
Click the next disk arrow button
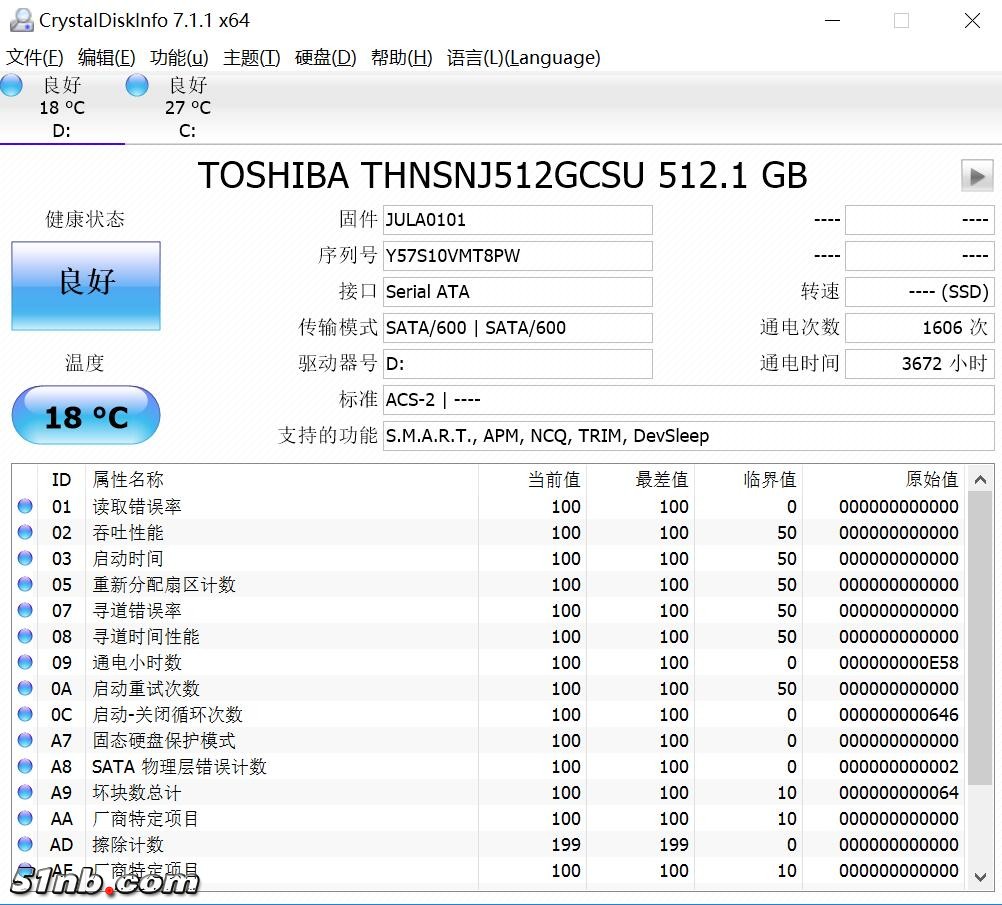point(976,176)
